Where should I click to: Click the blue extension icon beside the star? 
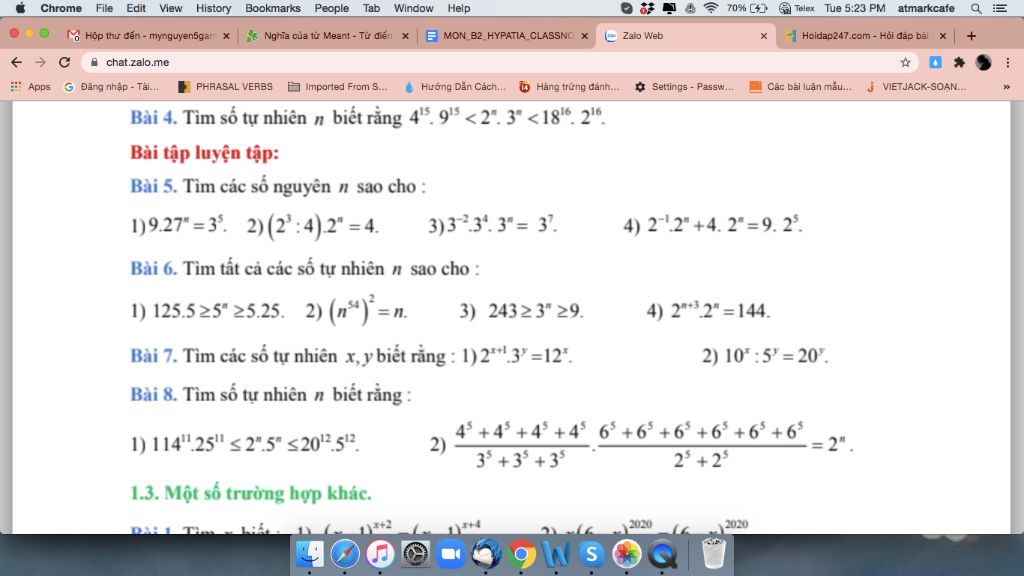(x=935, y=62)
